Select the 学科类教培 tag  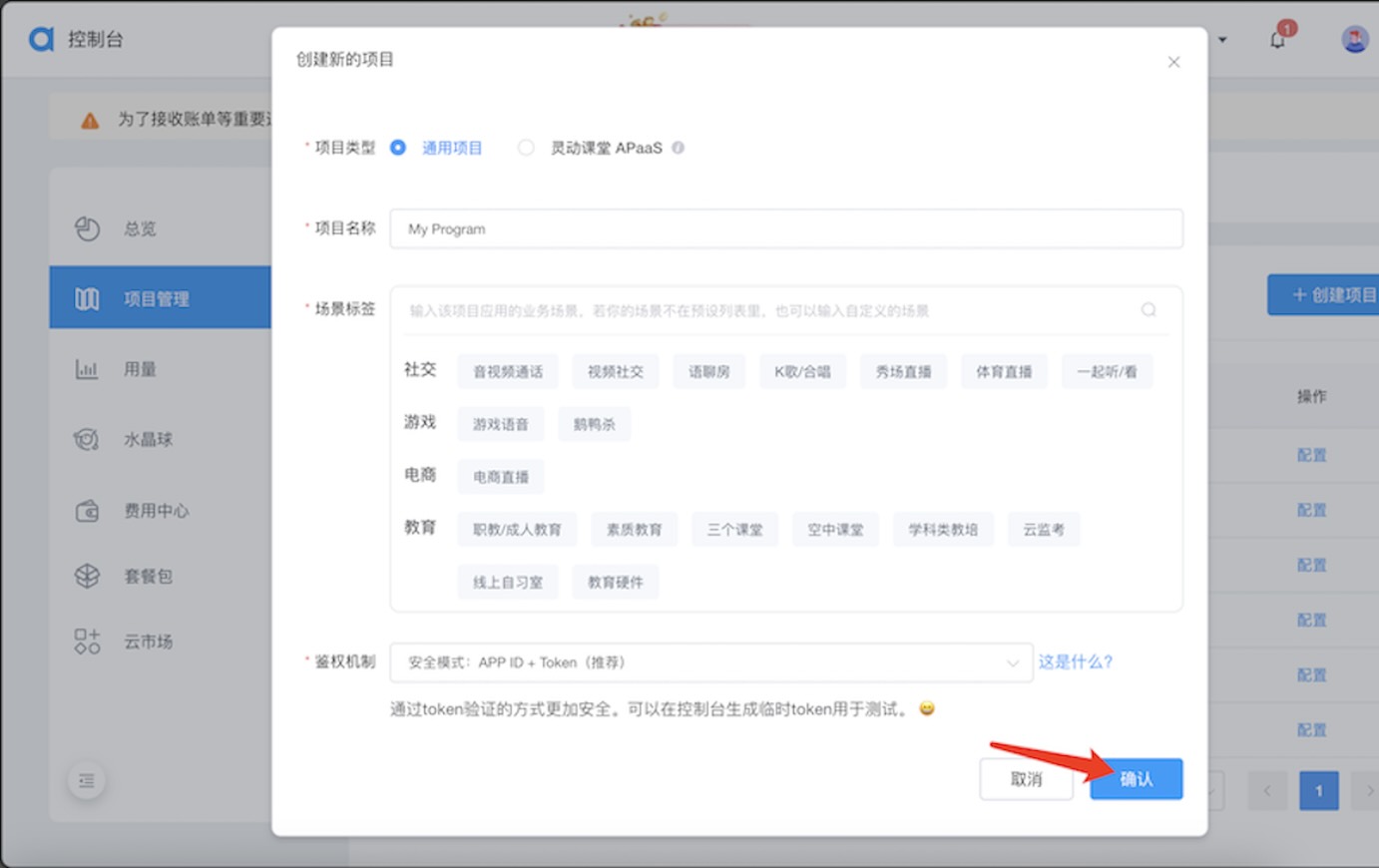pos(943,530)
